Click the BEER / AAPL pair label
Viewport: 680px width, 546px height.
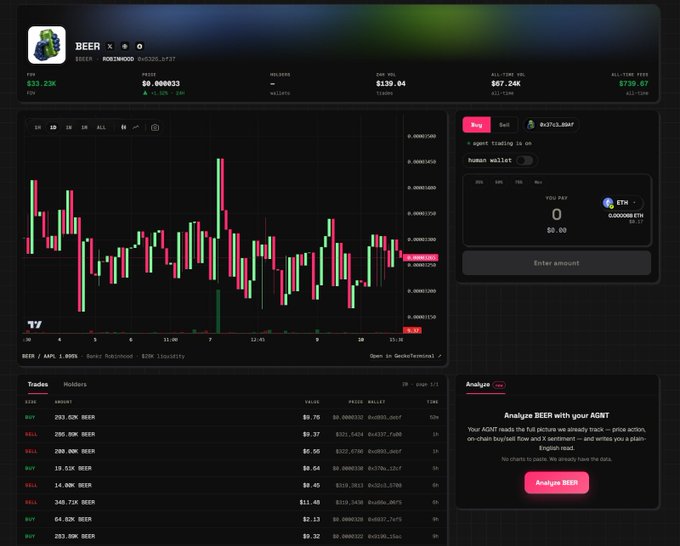49,356
